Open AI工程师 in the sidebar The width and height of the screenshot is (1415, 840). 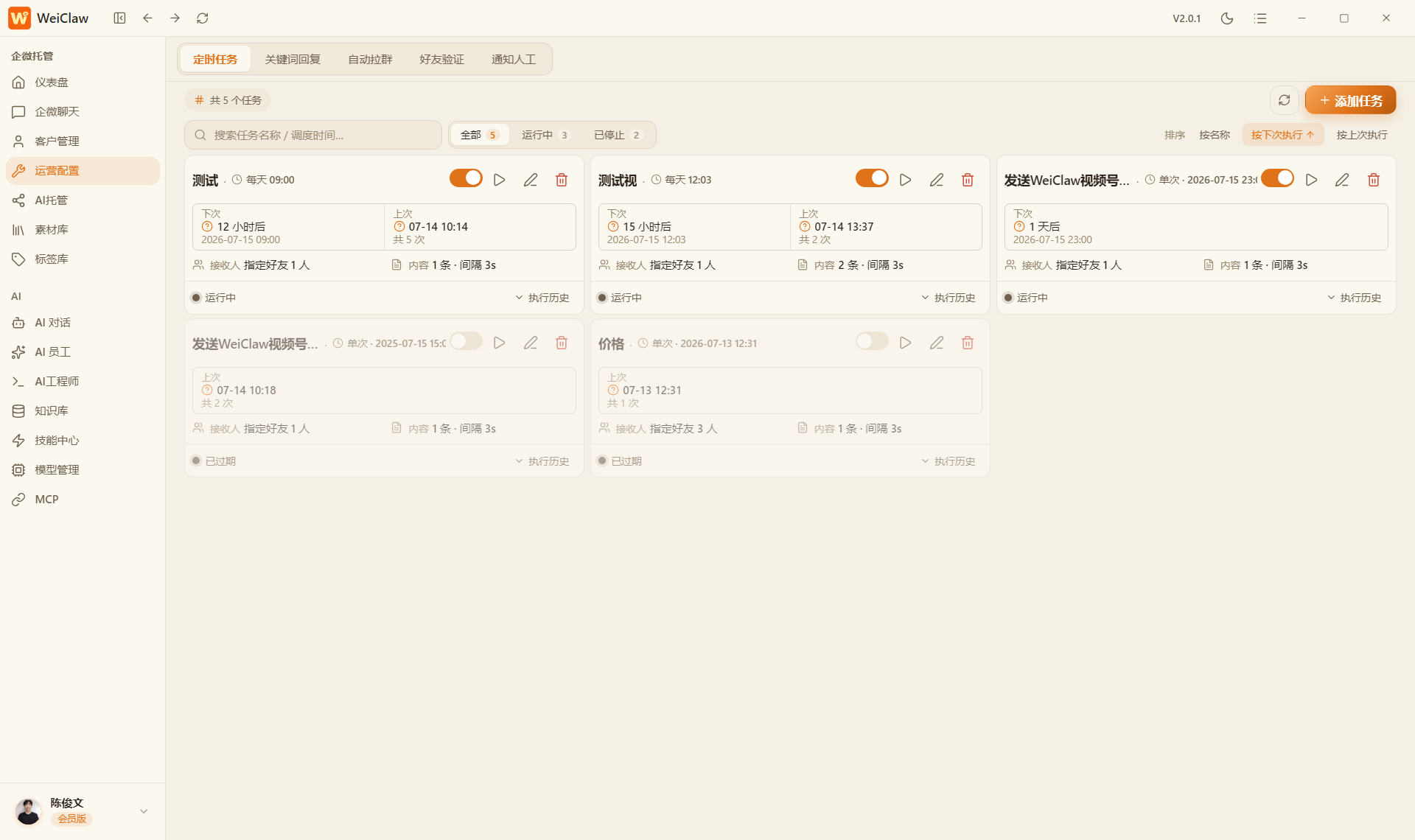click(83, 382)
